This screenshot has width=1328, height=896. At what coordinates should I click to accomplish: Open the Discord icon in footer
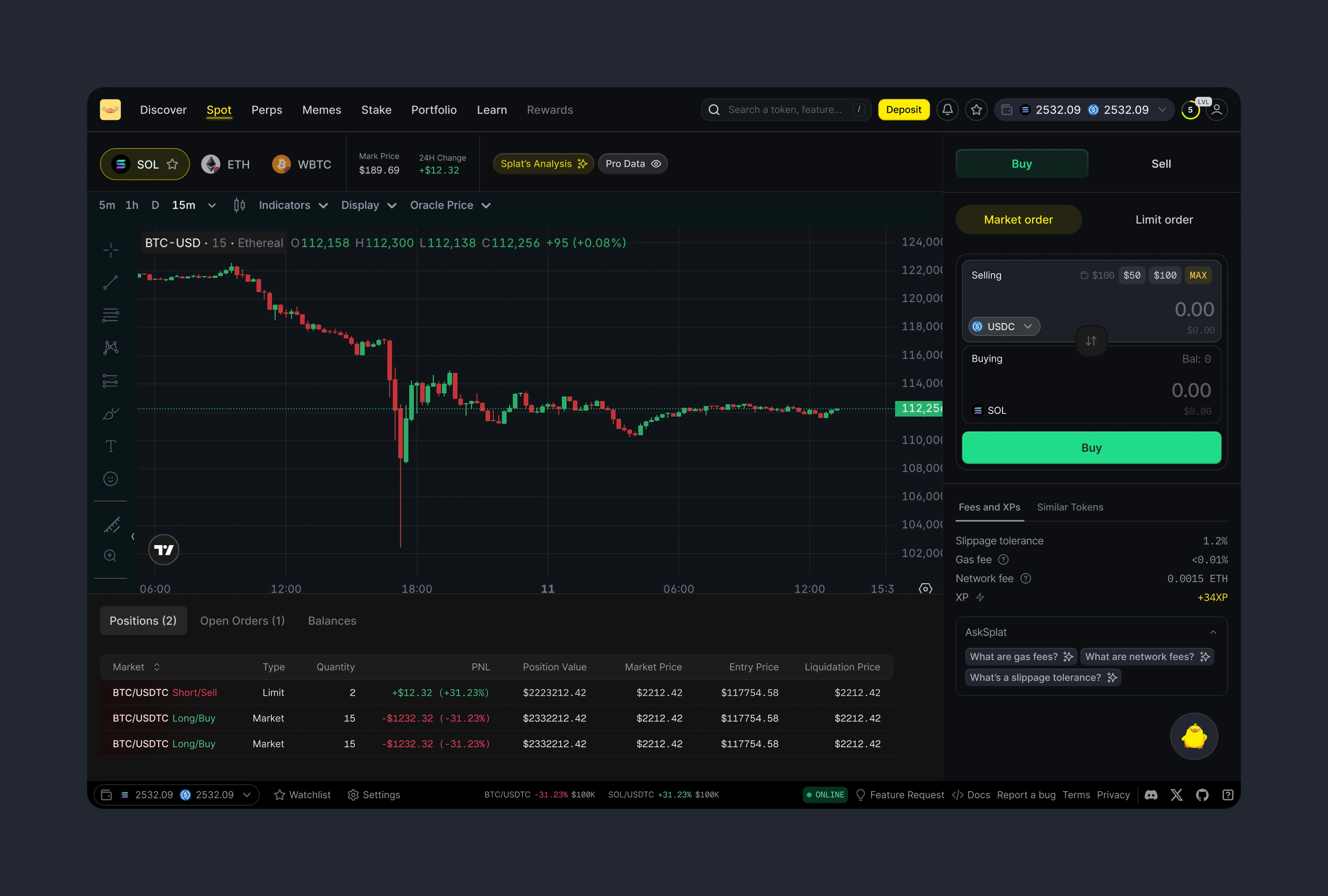(x=1151, y=795)
